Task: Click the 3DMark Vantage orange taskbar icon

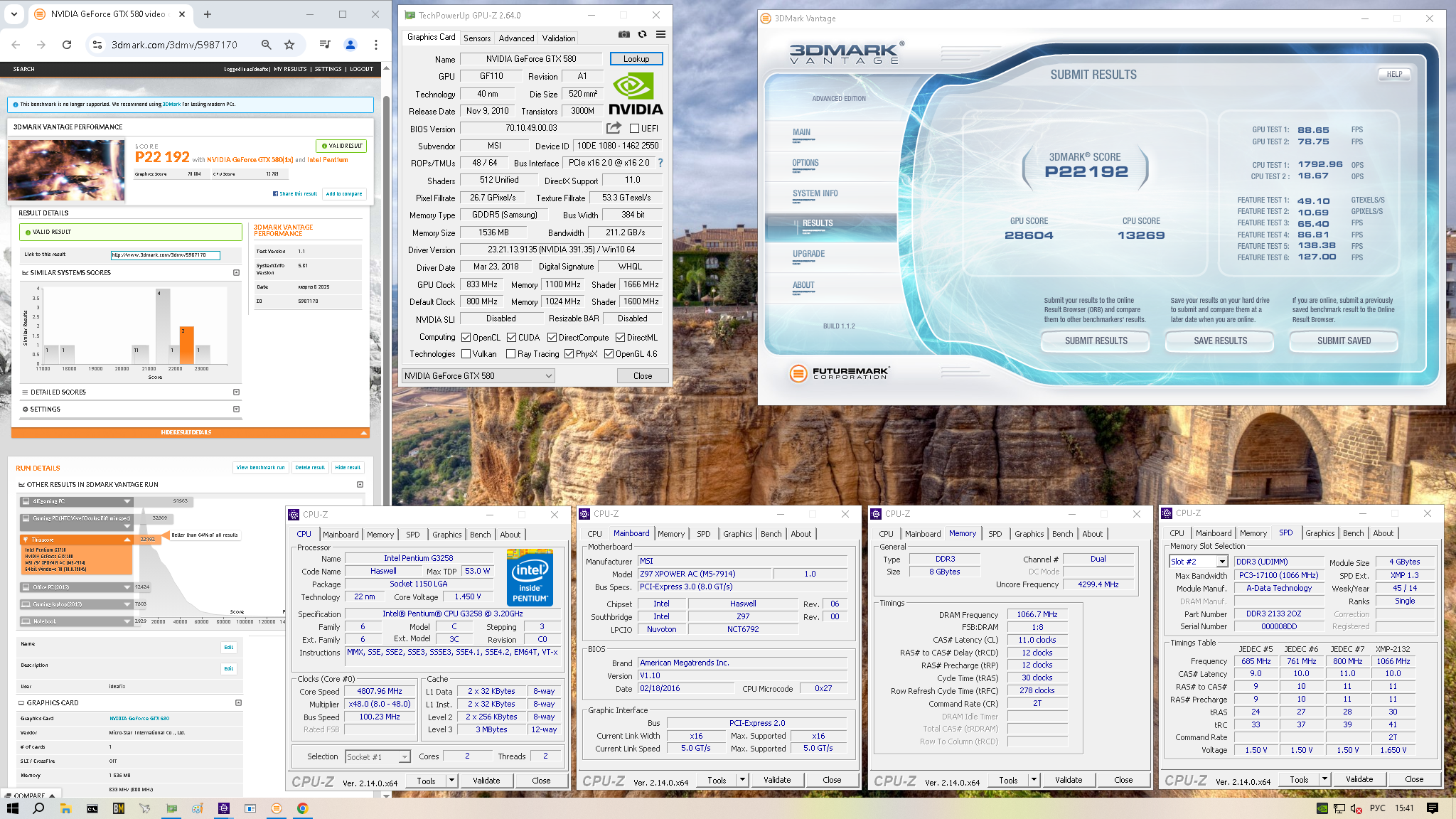Action: [277, 808]
